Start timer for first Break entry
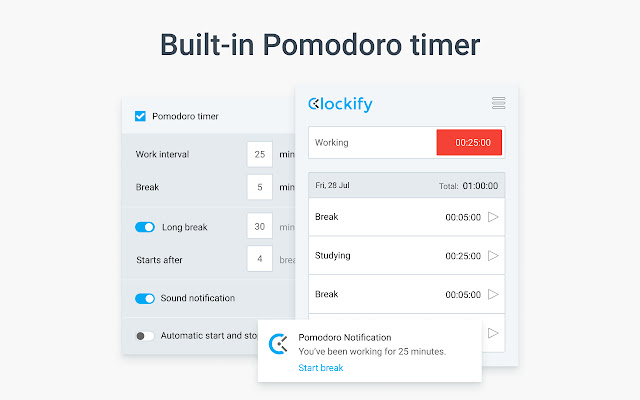 click(x=493, y=217)
